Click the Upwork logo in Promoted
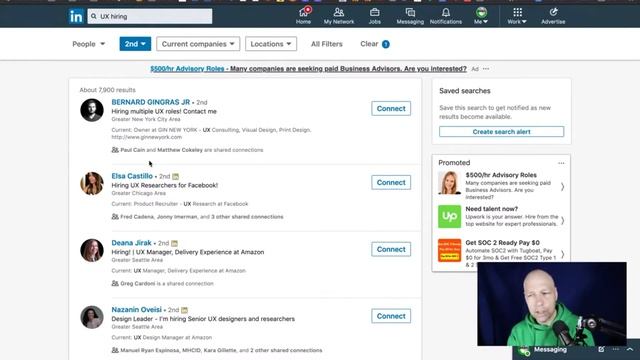 point(449,216)
